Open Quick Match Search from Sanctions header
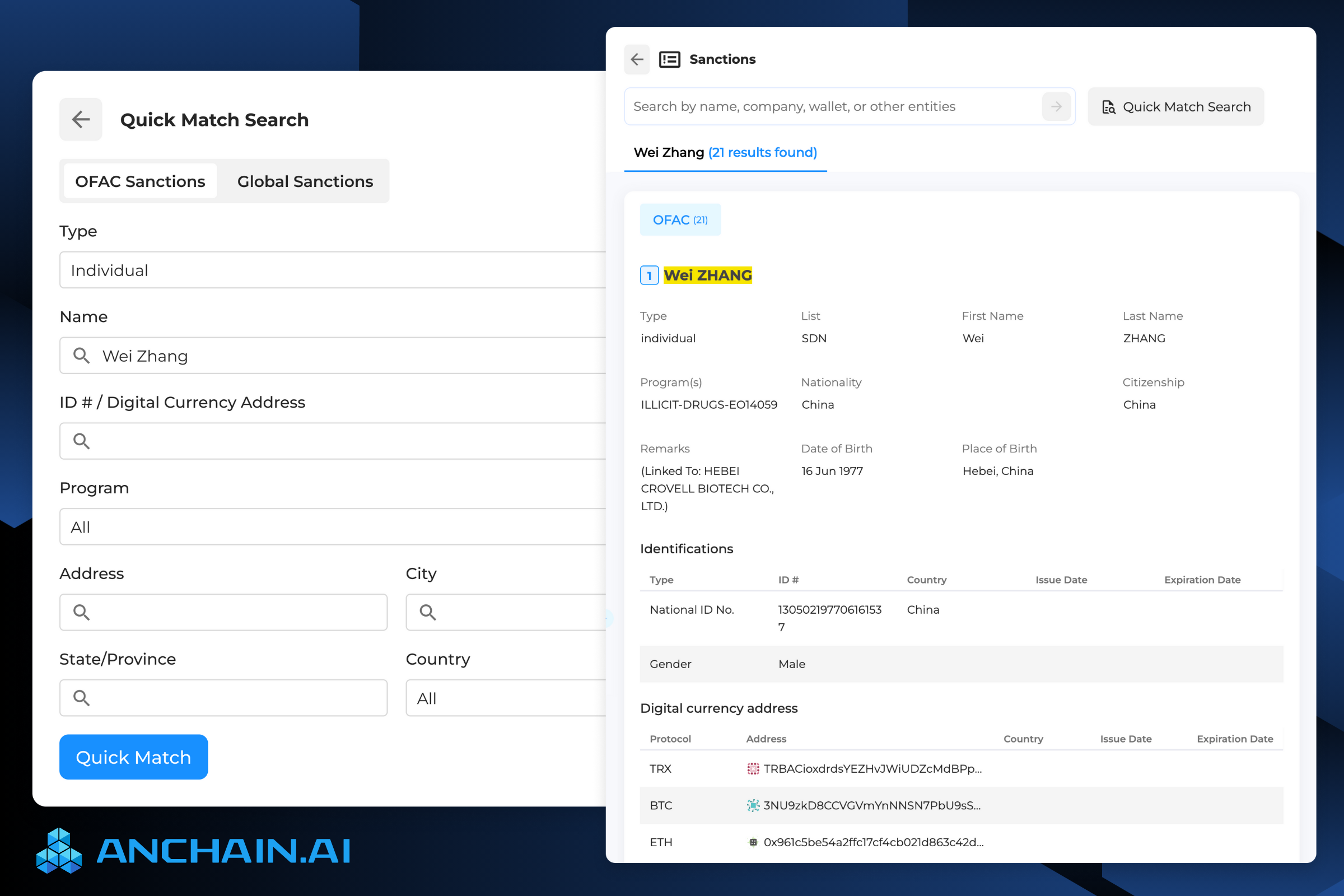This screenshot has height=896, width=1344. (1175, 107)
